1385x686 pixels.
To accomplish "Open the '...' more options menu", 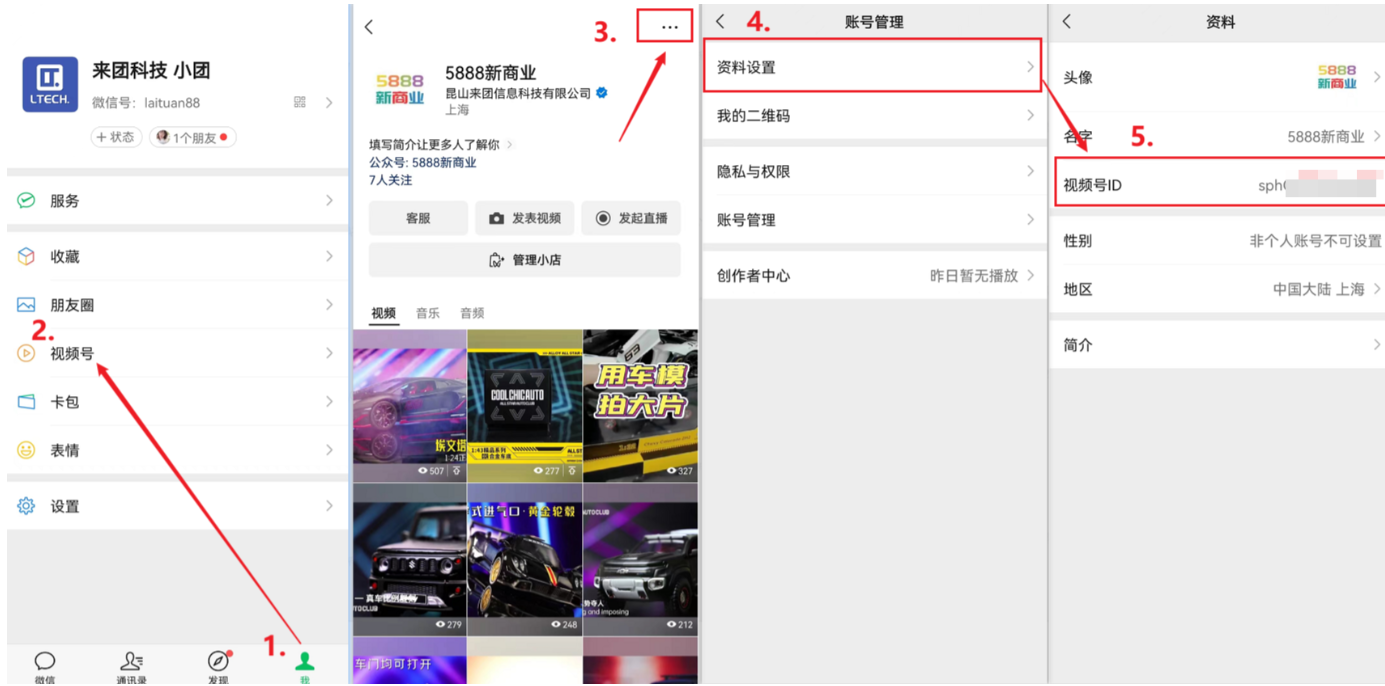I will click(666, 26).
